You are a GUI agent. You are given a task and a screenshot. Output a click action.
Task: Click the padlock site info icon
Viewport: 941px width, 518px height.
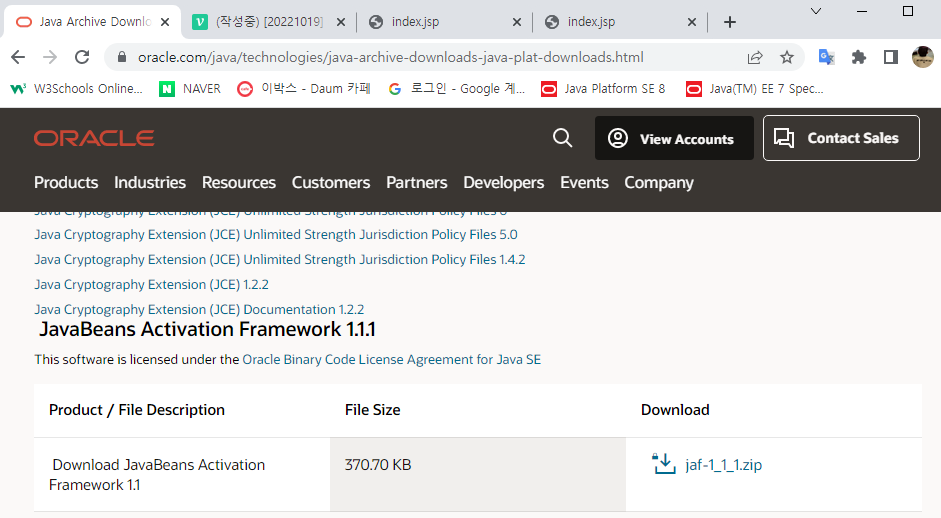pyautogui.click(x=122, y=57)
